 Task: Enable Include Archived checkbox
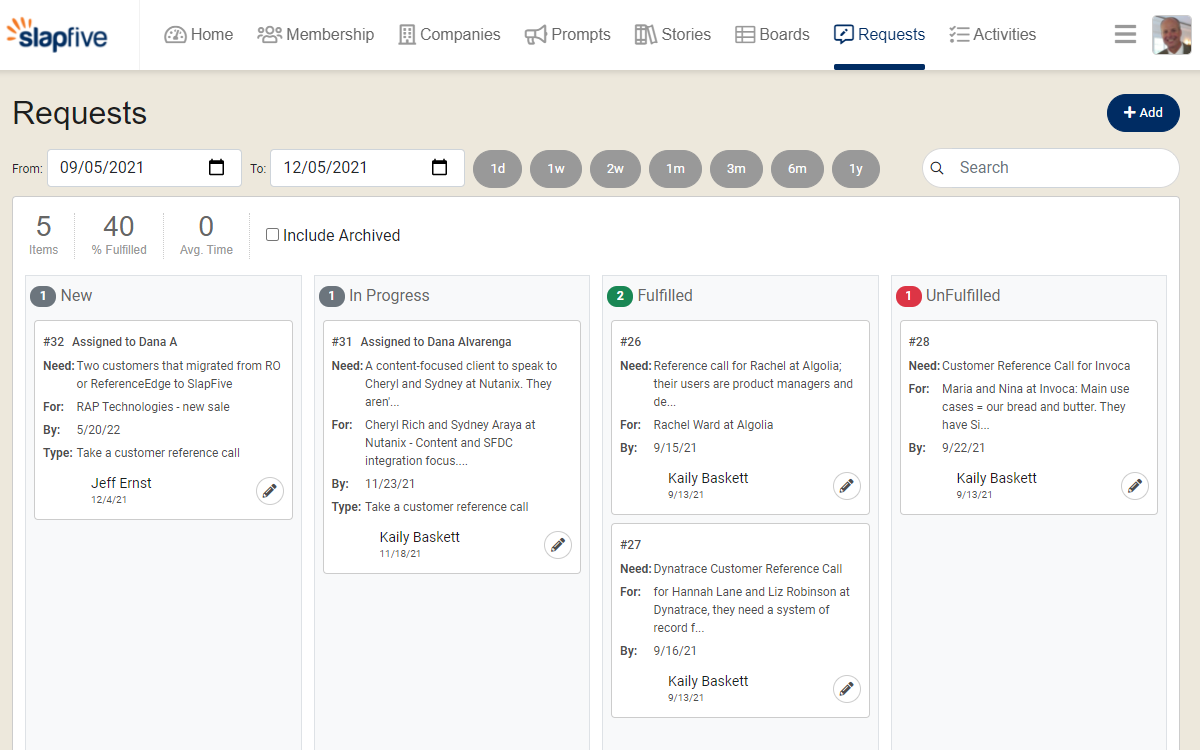coord(272,235)
